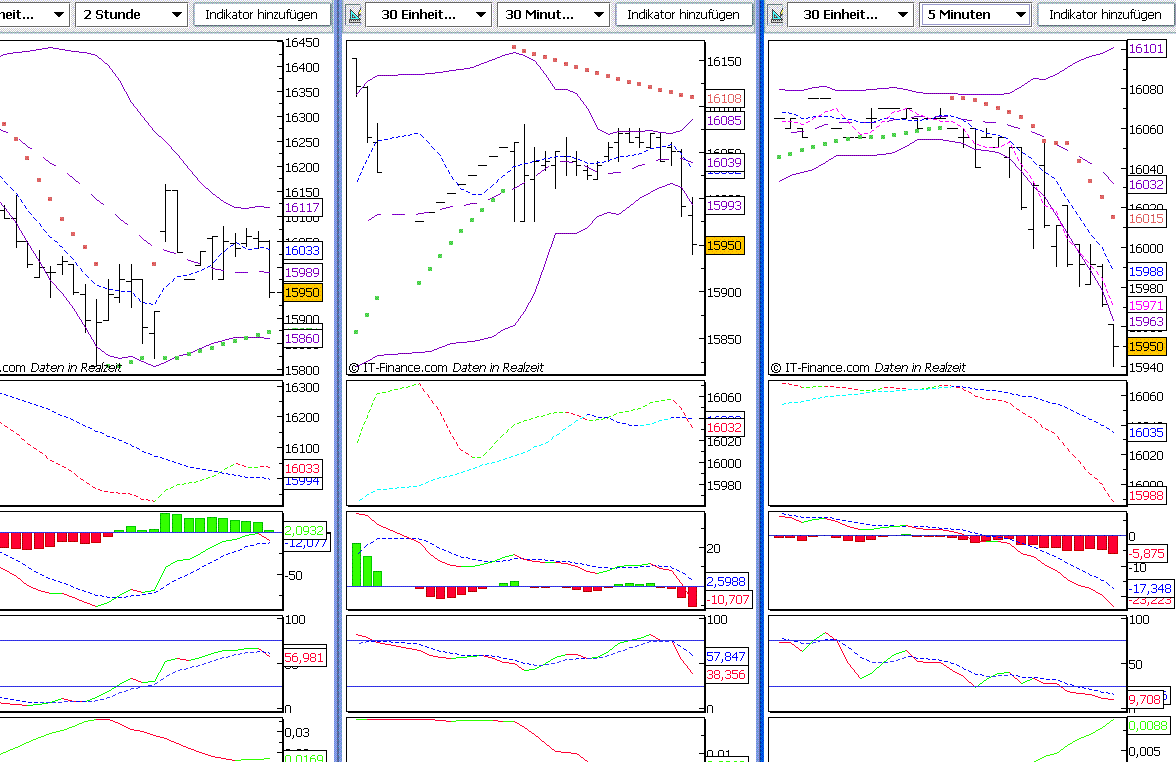Viewport: 1176px width, 762px height.
Task: Select the red 16032 value in the 30-minute indicator panel
Action: click(x=724, y=428)
